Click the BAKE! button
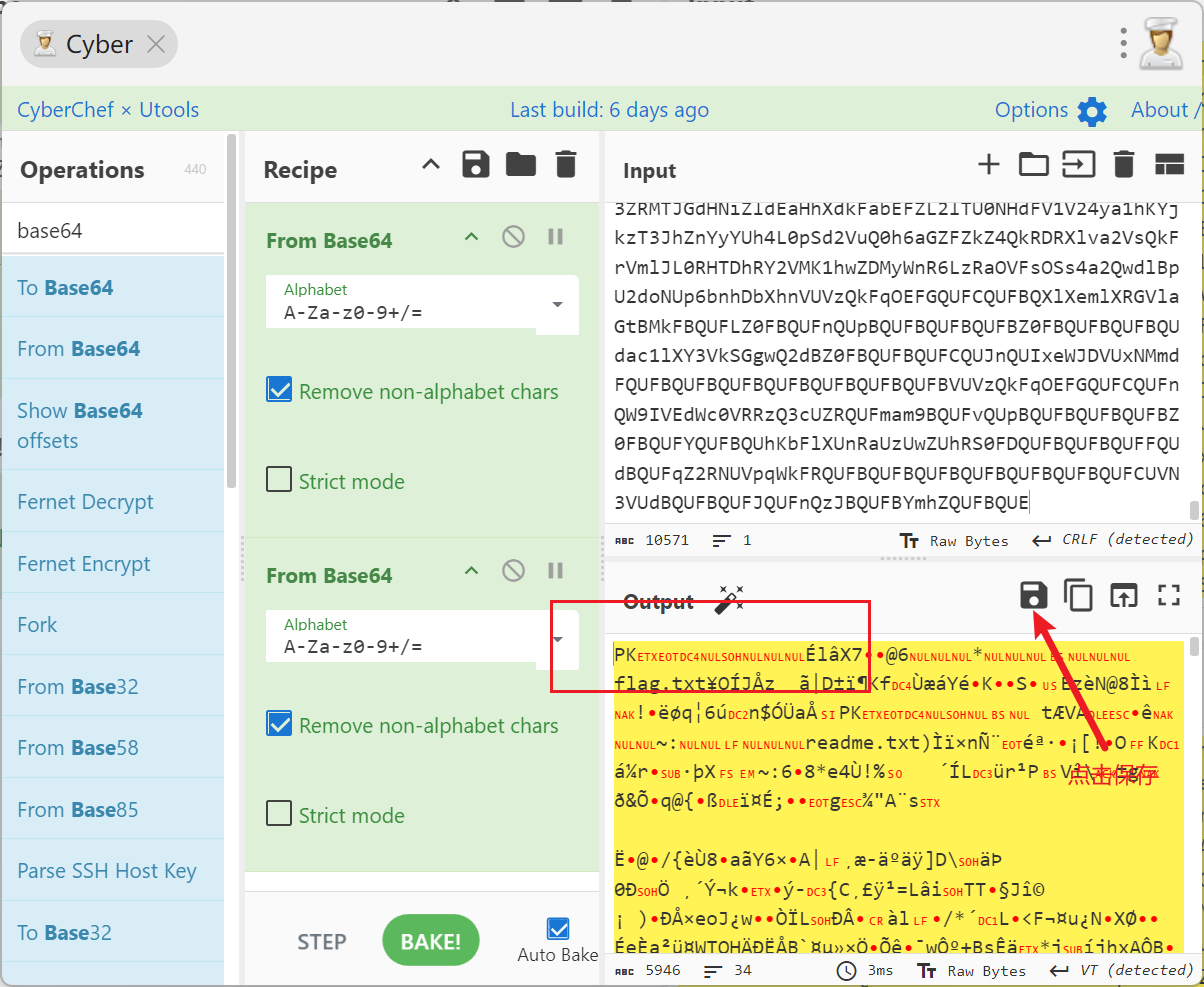The height and width of the screenshot is (987, 1204). [x=431, y=941]
